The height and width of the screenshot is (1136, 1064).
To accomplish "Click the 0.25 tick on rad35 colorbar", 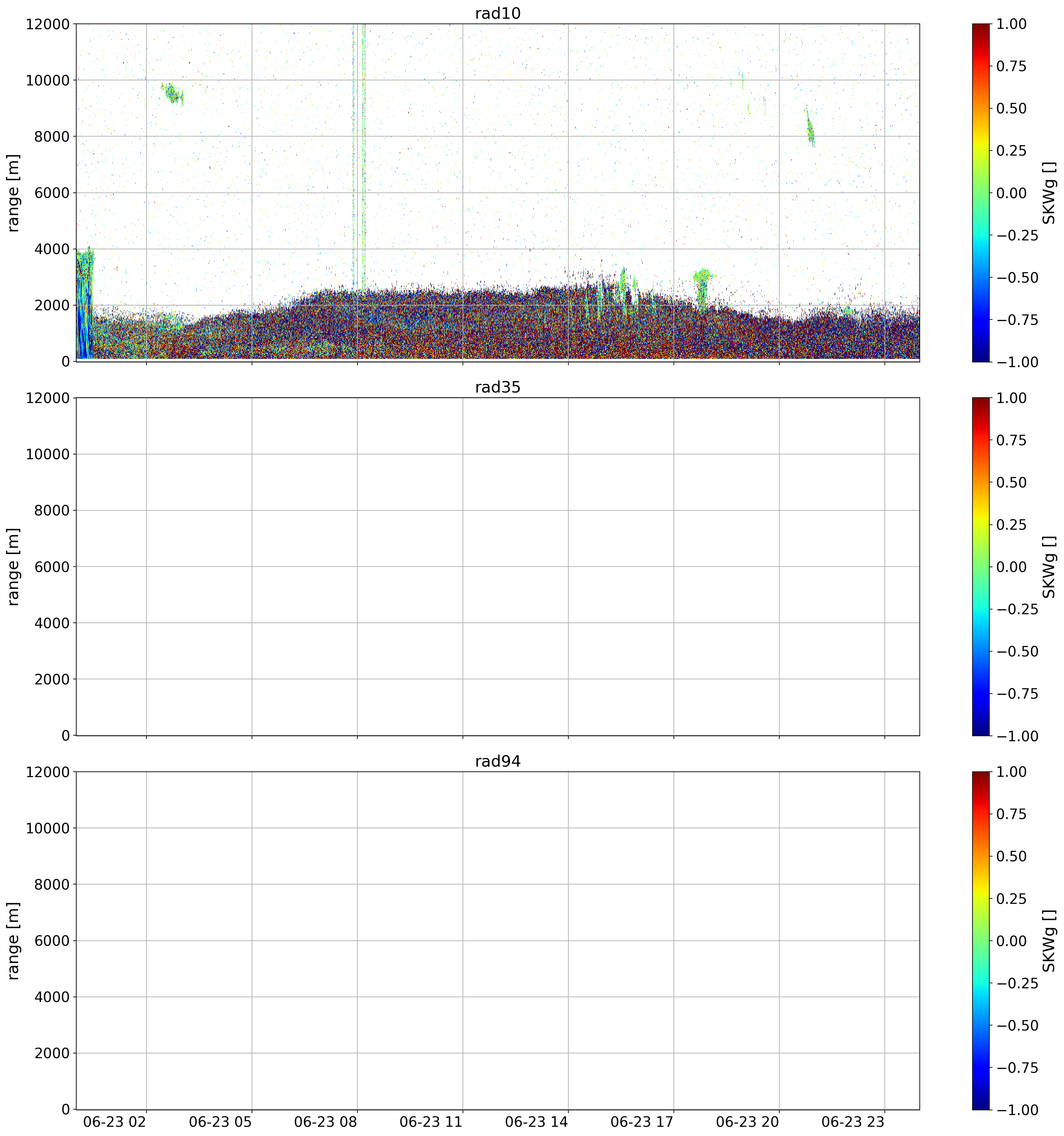I will coord(1011,525).
